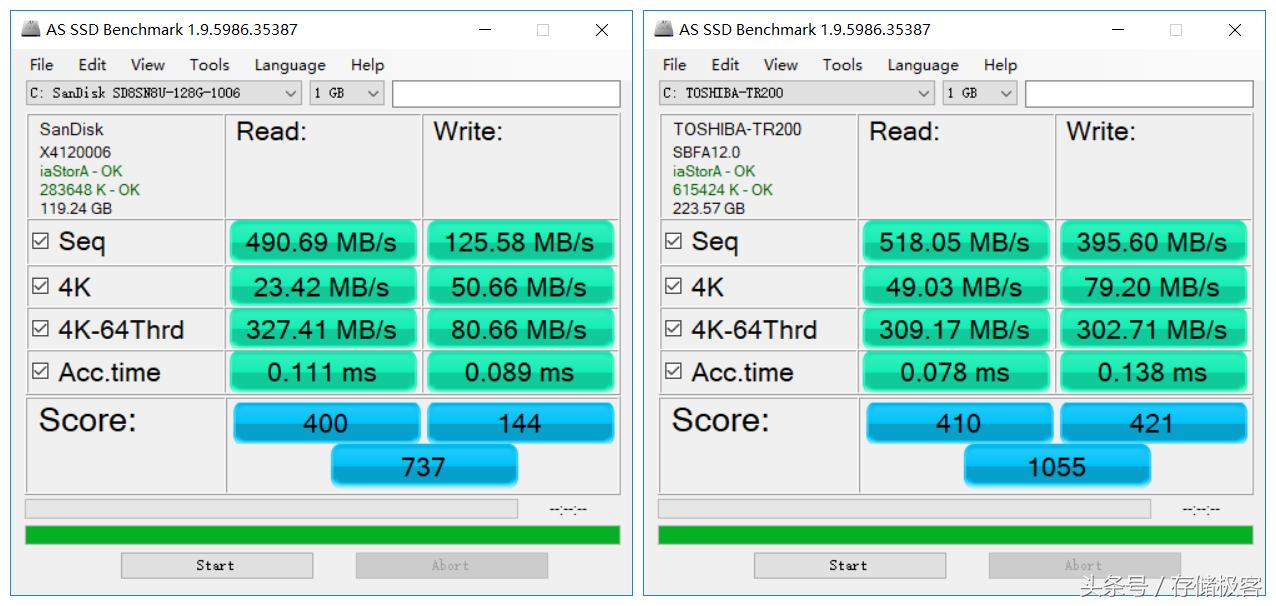Click the green progress bar in left window
Viewport: 1276px width, 606px height.
(x=322, y=535)
